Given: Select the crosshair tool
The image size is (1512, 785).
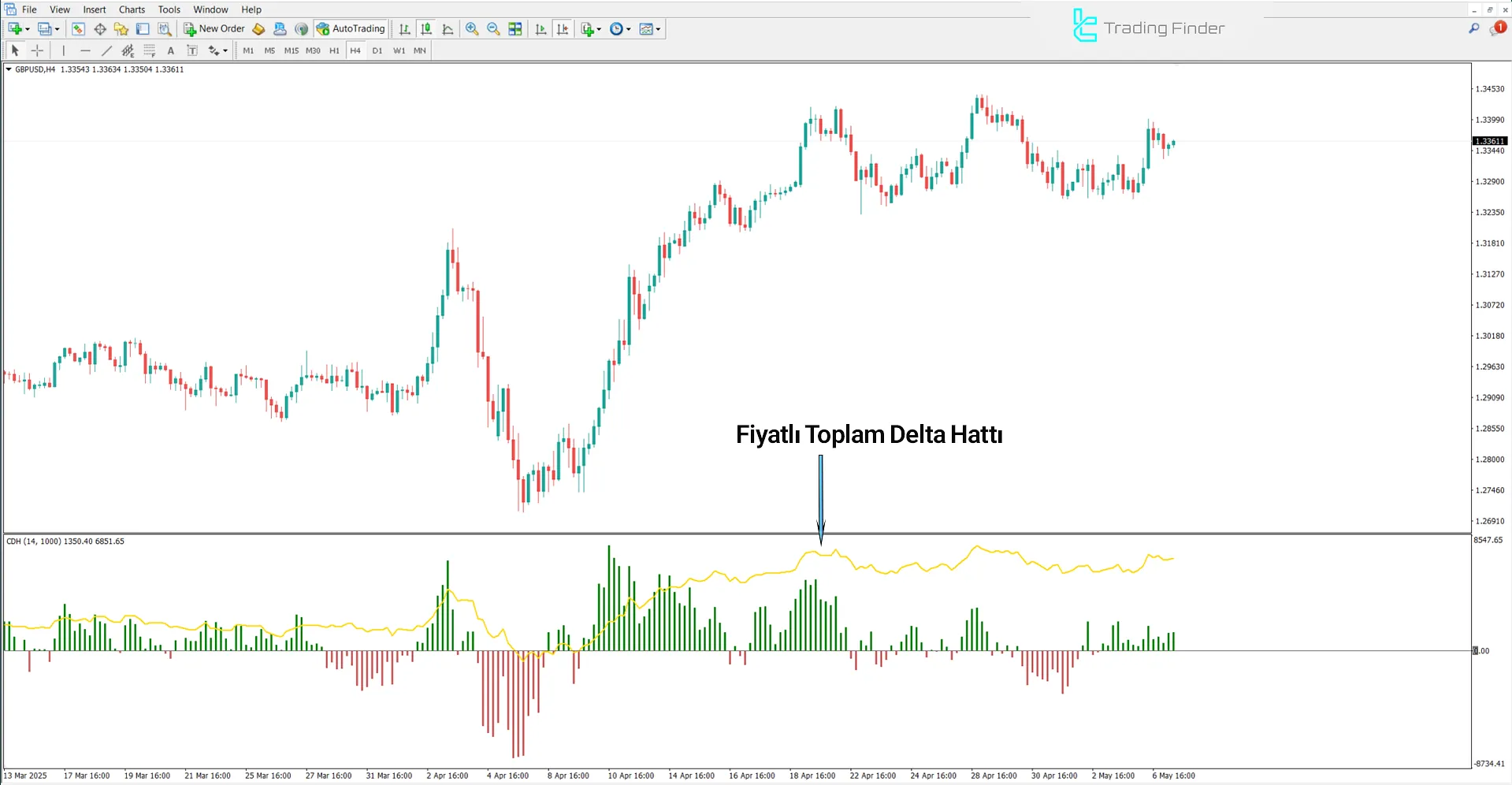Looking at the screenshot, I should (x=37, y=50).
